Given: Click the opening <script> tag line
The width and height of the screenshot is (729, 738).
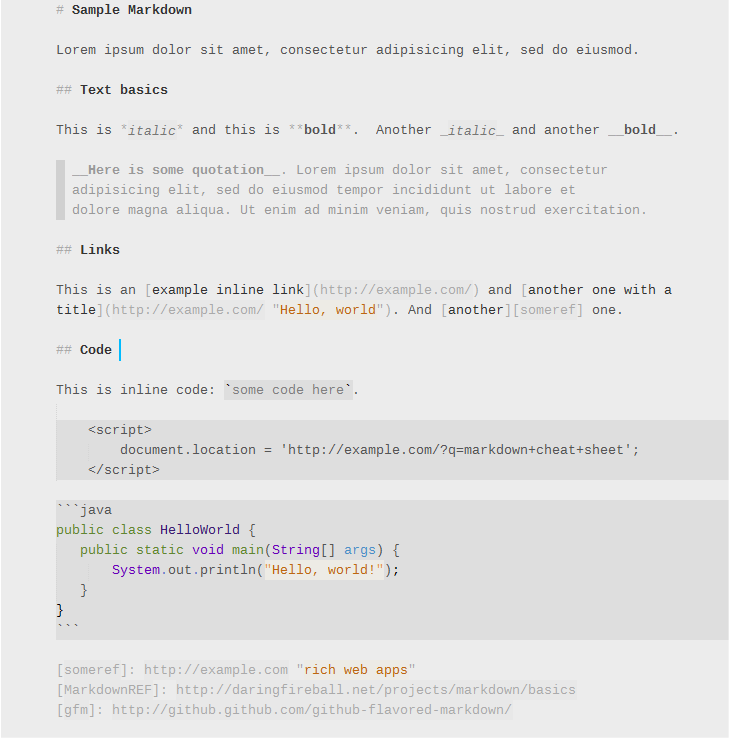Looking at the screenshot, I should pyautogui.click(x=120, y=430).
